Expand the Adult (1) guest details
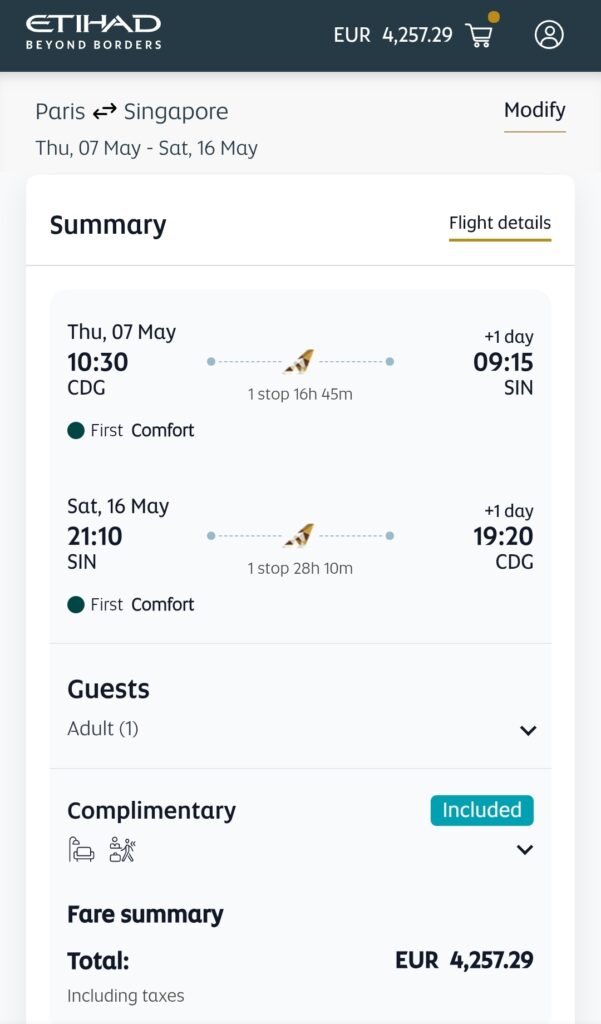 (103, 729)
